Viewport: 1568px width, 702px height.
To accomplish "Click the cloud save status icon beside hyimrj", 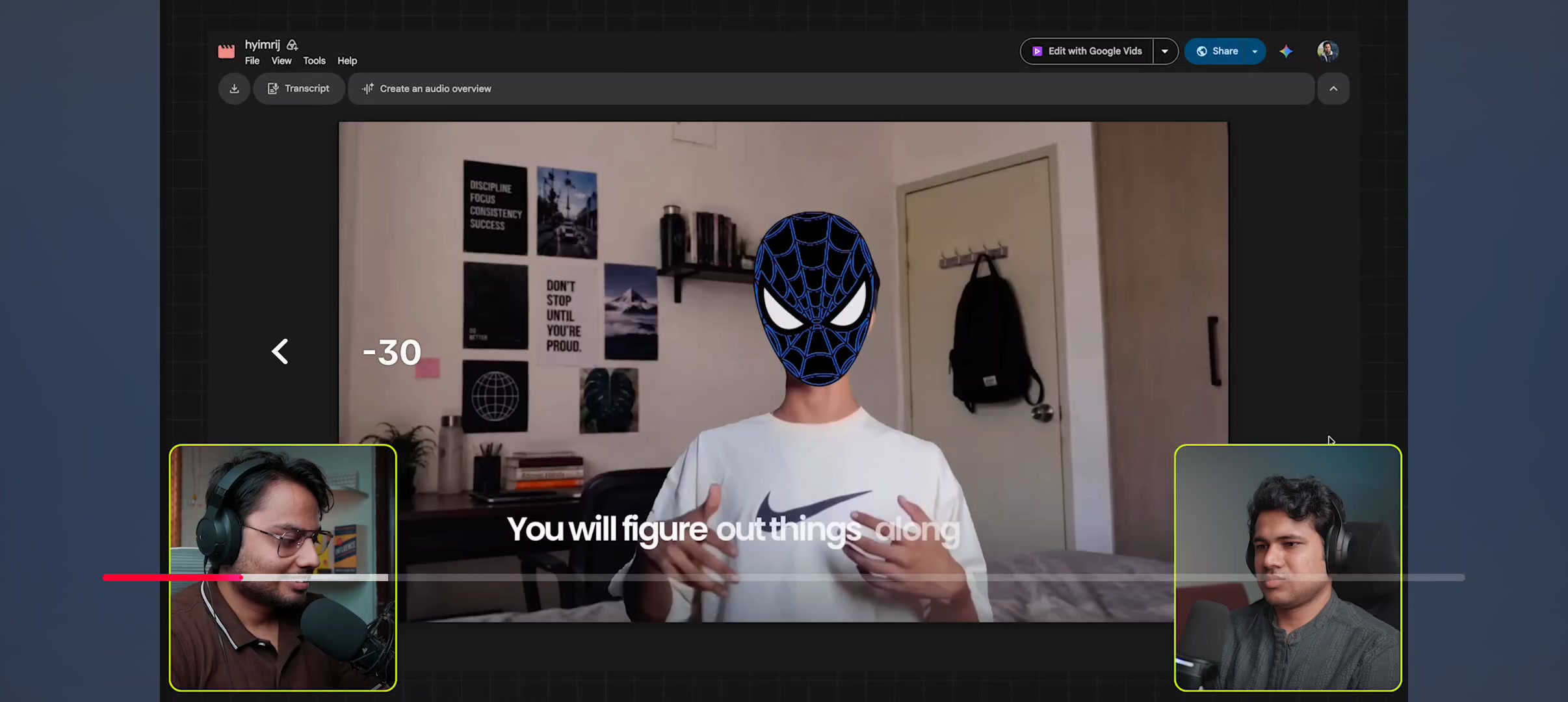I will 293,45.
